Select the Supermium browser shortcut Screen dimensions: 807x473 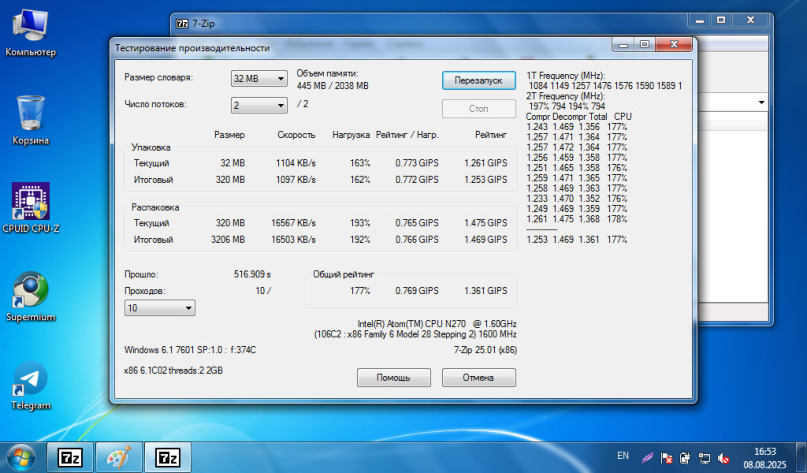point(30,292)
